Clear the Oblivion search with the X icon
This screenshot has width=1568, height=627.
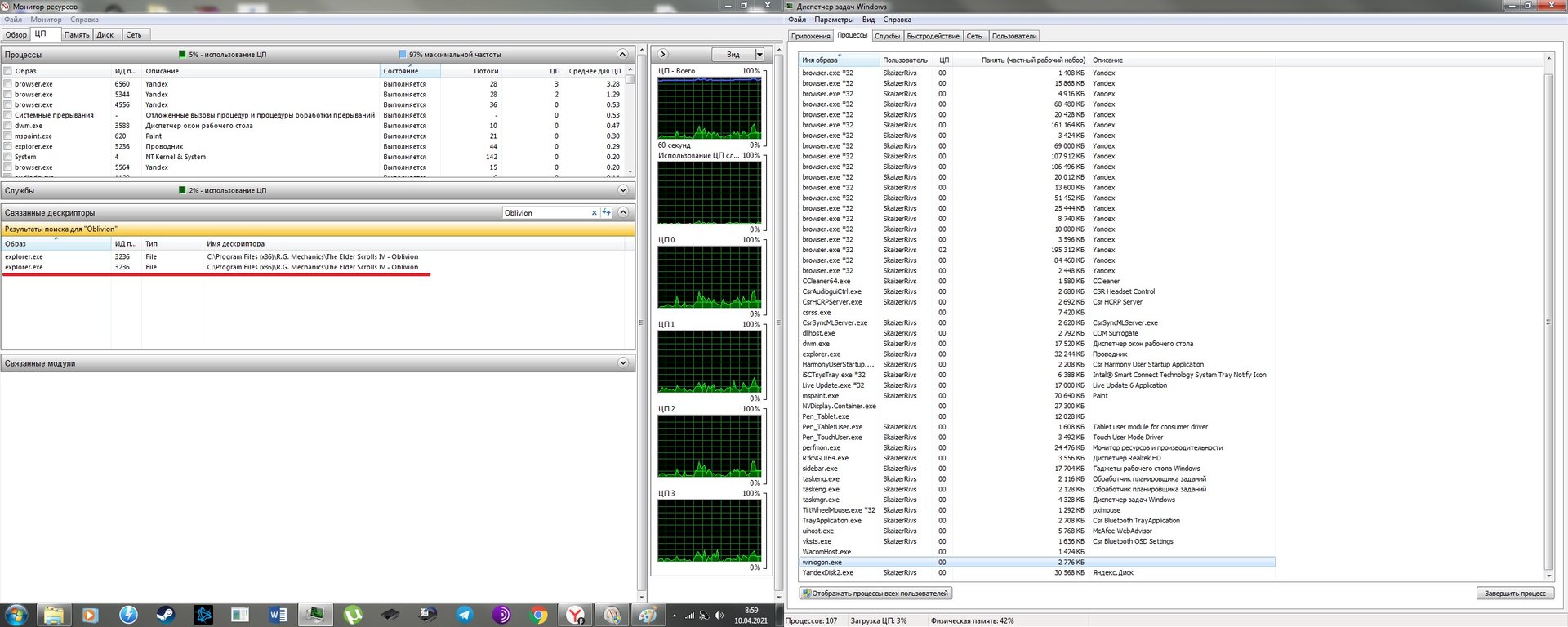click(594, 212)
